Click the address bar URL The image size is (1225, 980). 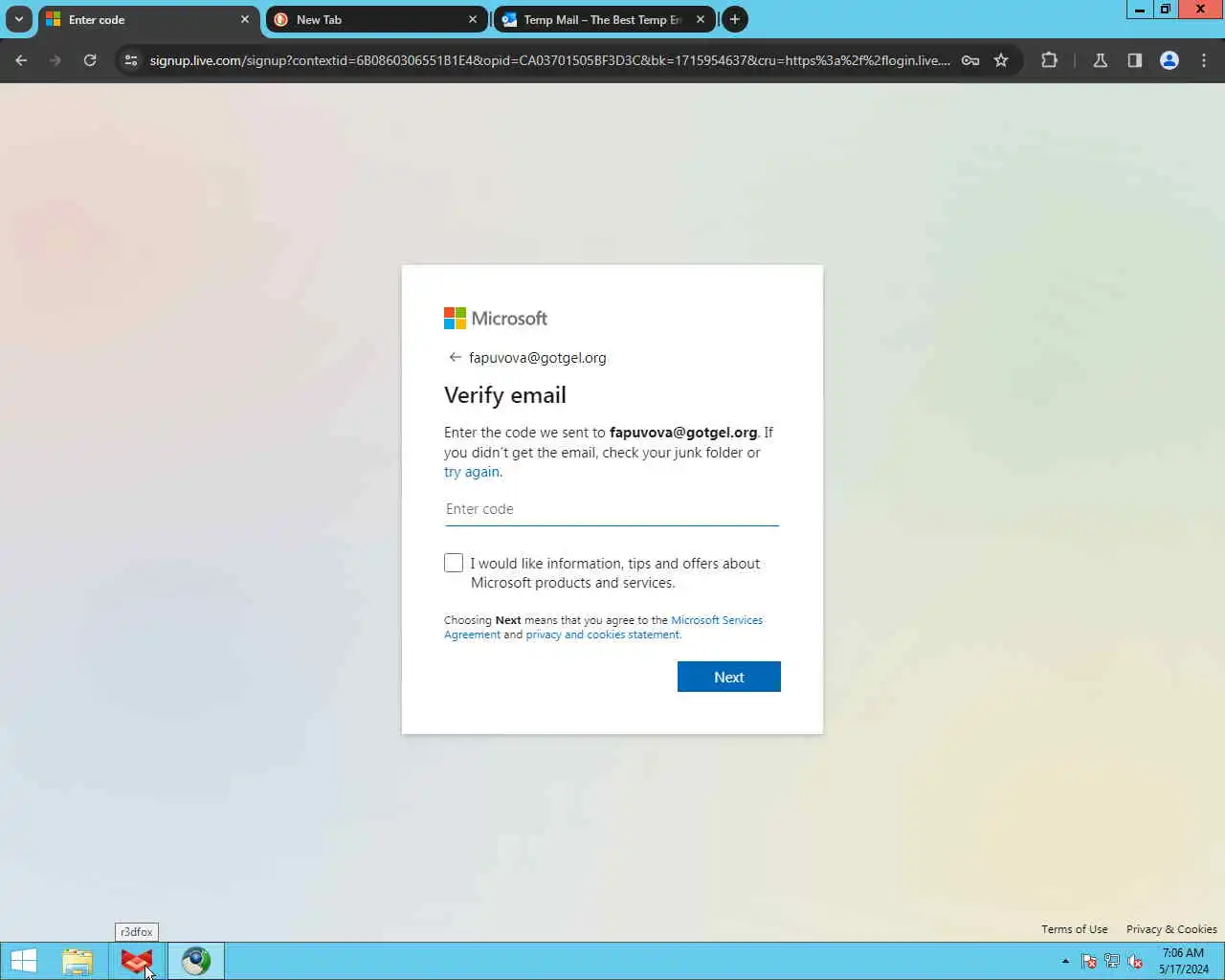coord(550,60)
